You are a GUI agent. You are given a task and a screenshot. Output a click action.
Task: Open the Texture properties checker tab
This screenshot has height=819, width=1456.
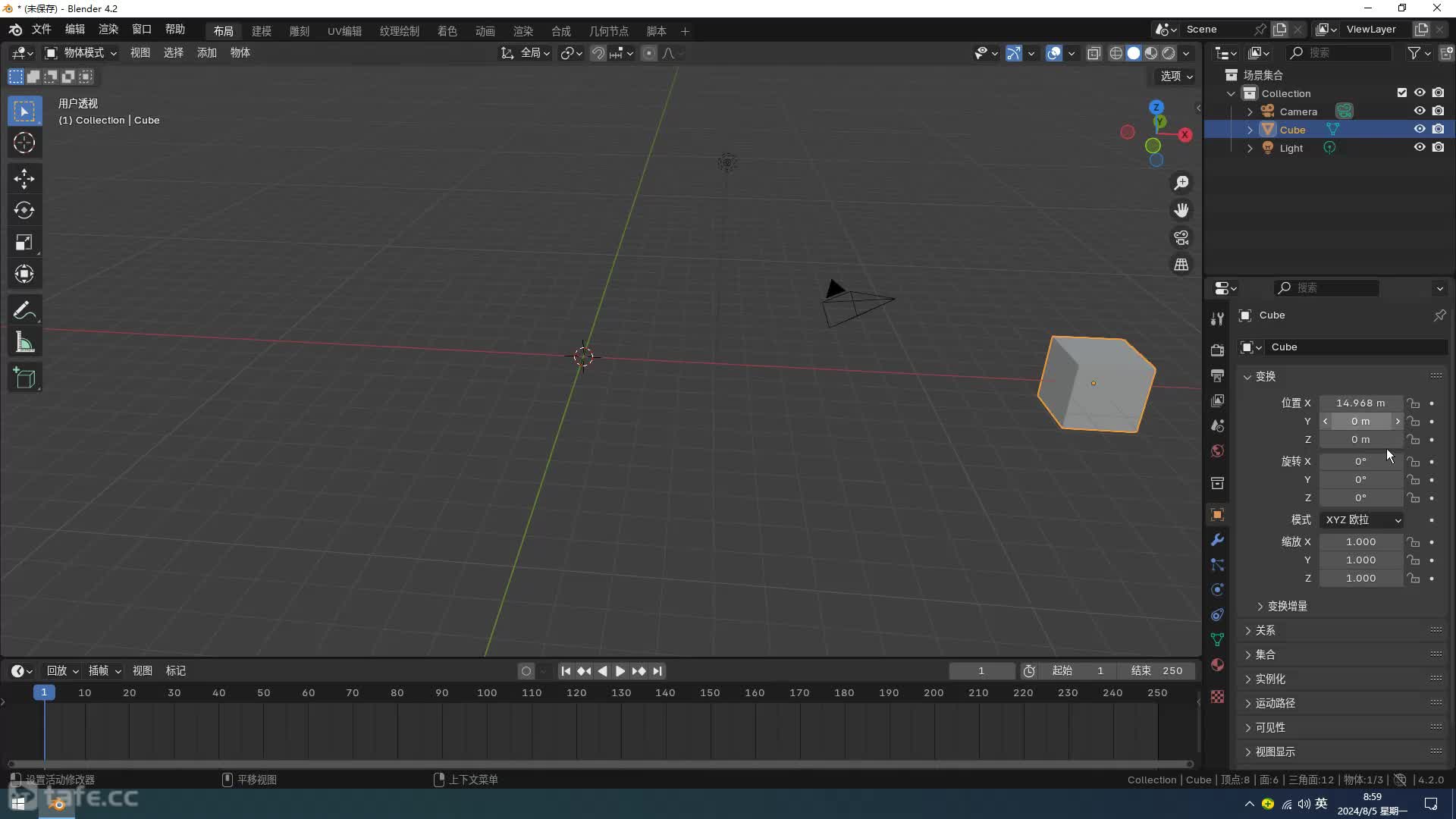(1217, 697)
